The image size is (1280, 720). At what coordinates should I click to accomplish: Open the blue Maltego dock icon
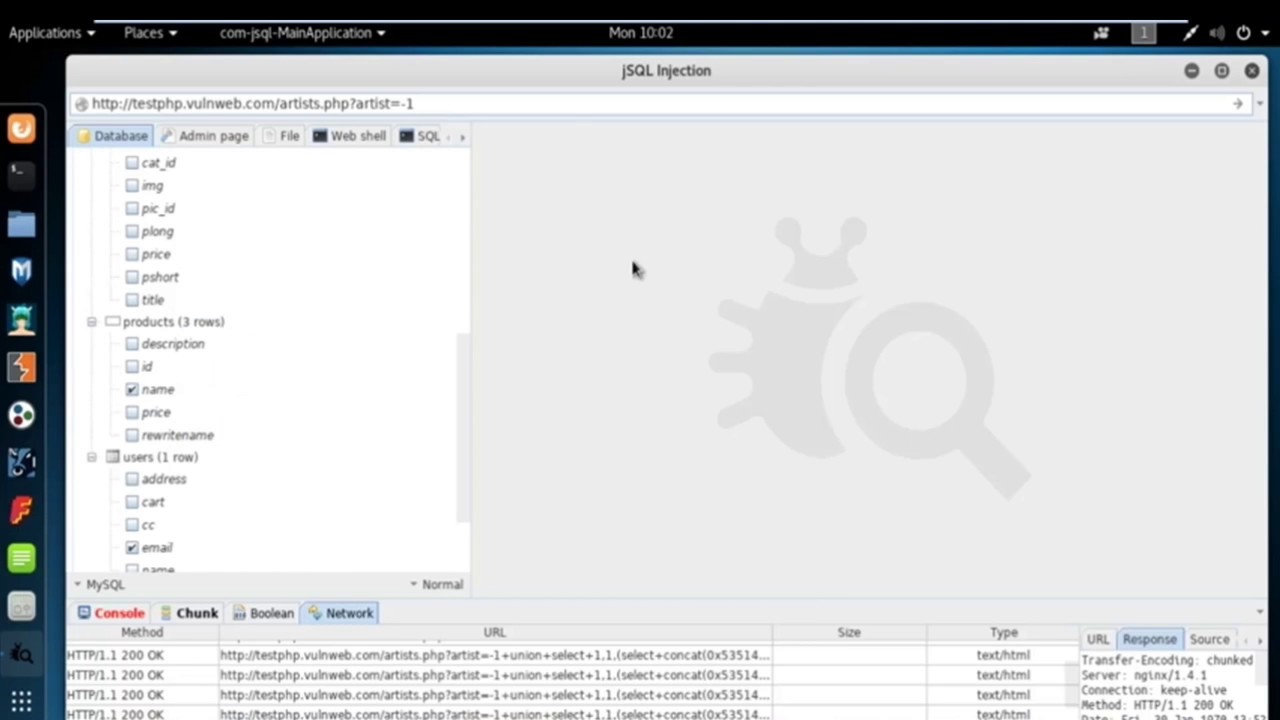click(x=21, y=462)
